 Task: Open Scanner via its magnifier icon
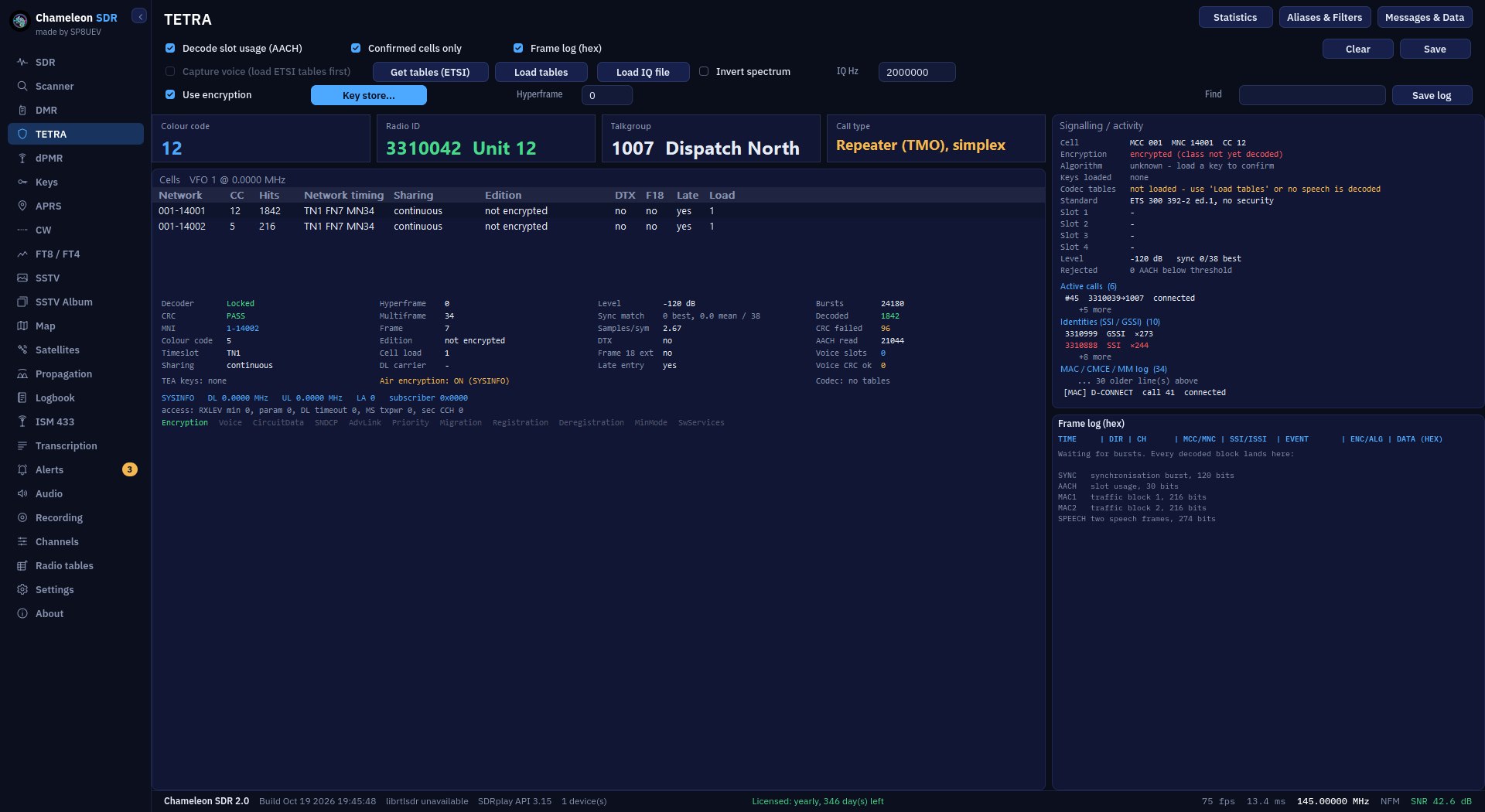click(x=22, y=86)
